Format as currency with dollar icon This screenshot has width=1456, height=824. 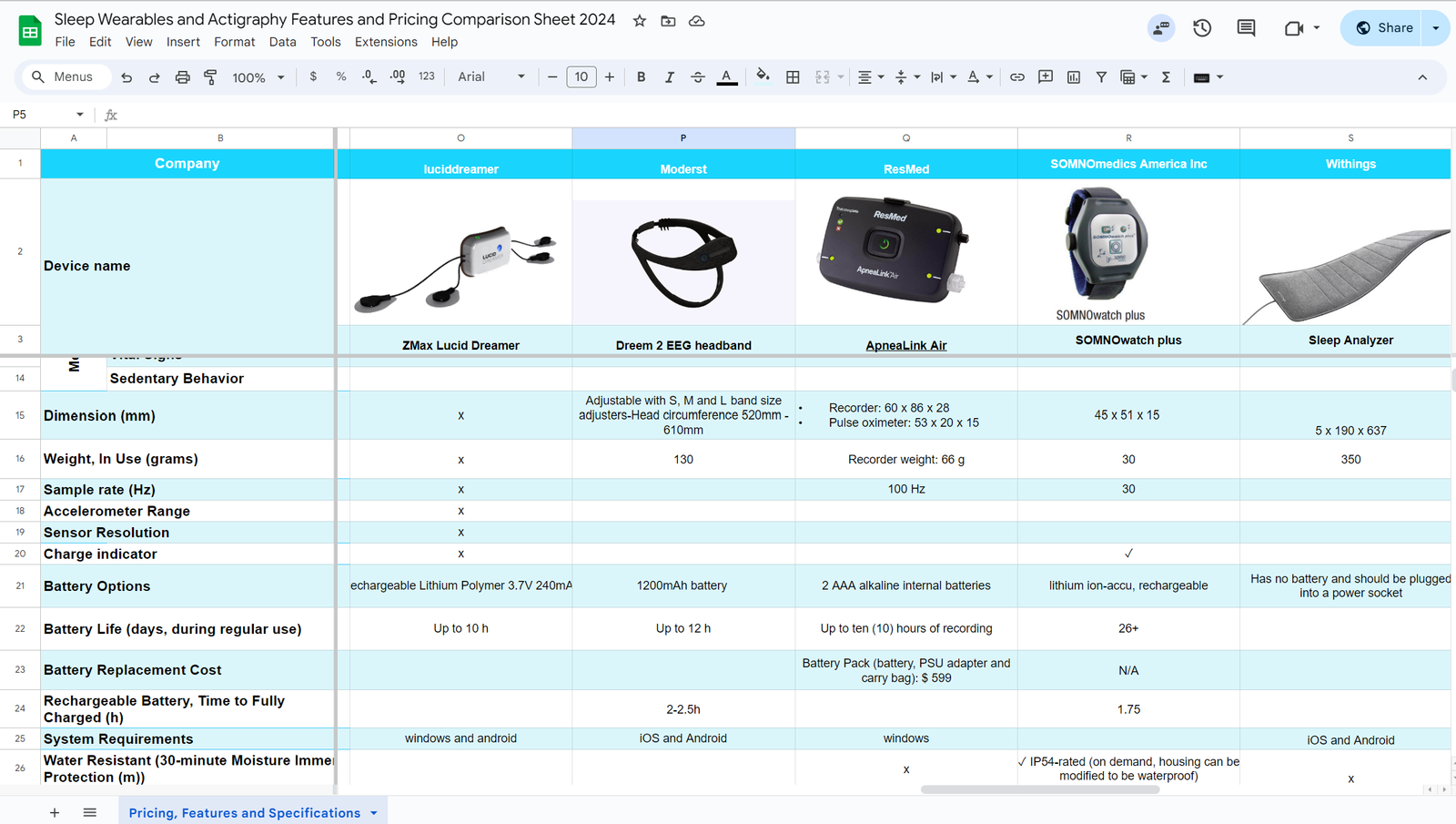click(313, 76)
